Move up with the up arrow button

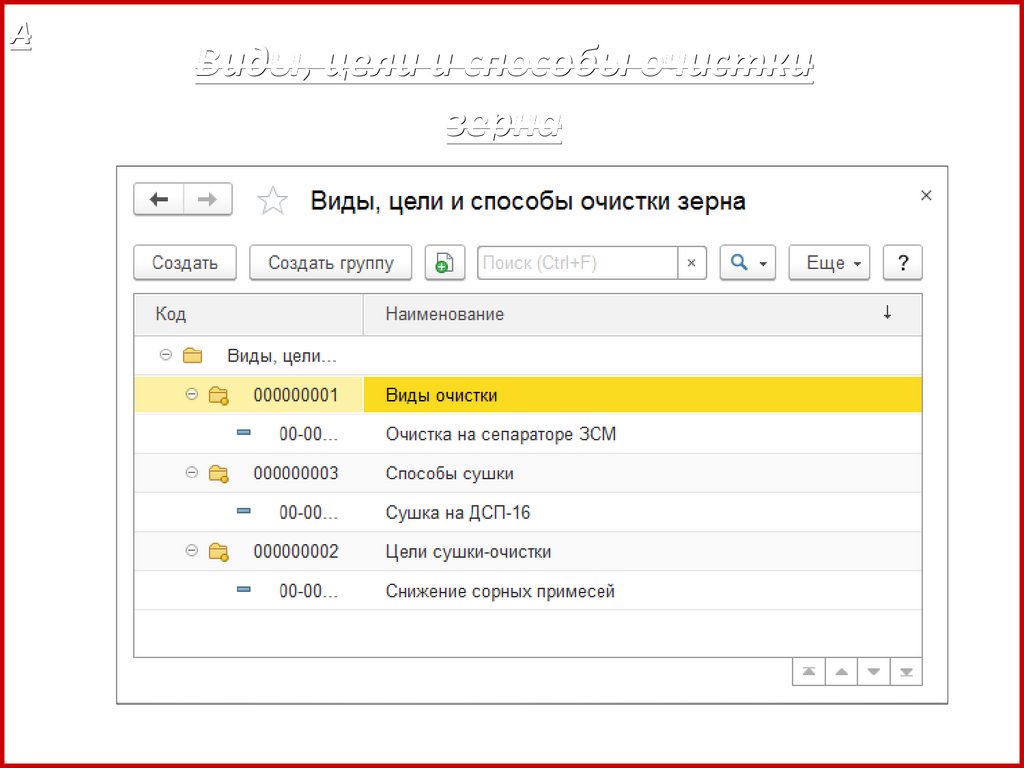tap(841, 672)
